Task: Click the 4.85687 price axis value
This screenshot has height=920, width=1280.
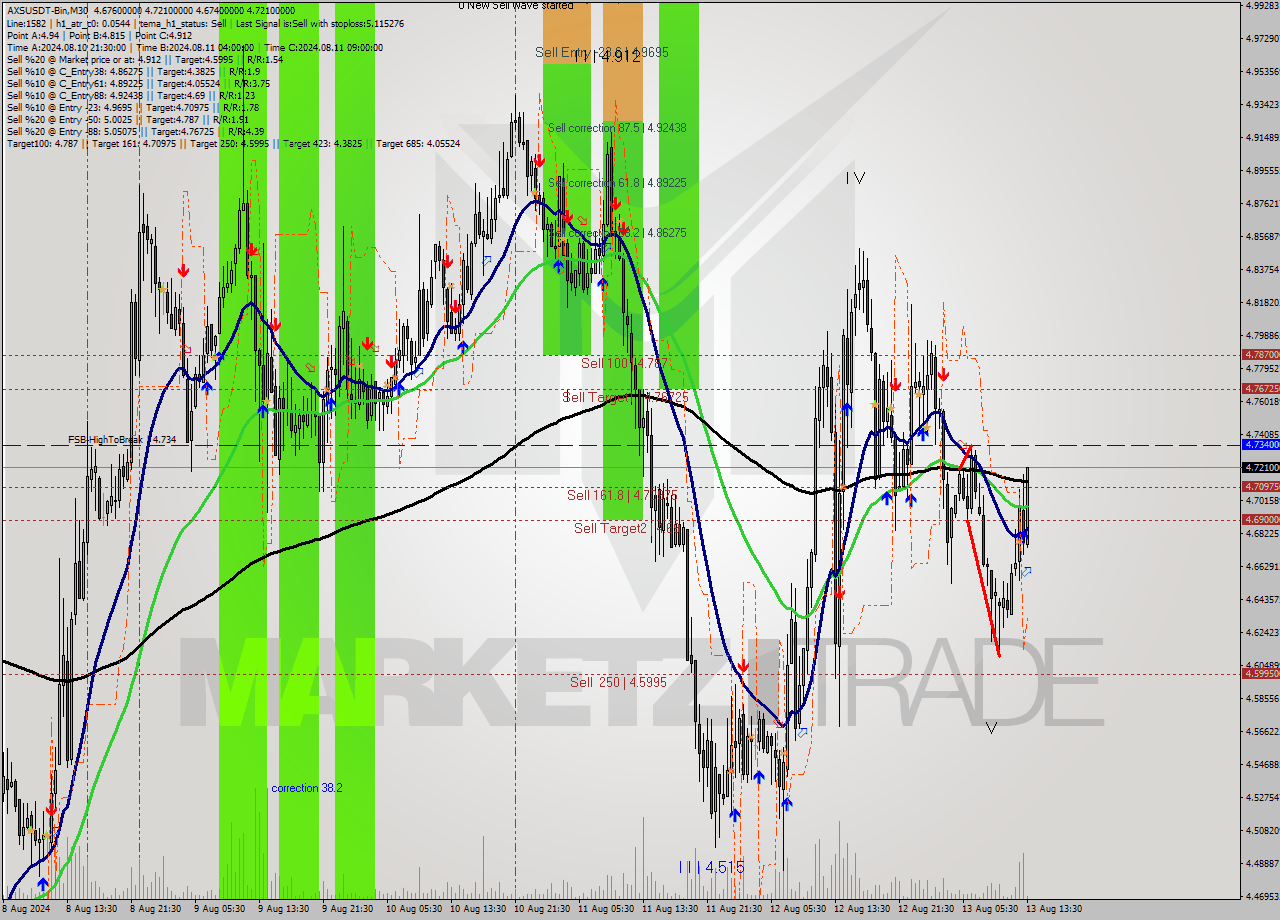Action: coord(1262,236)
